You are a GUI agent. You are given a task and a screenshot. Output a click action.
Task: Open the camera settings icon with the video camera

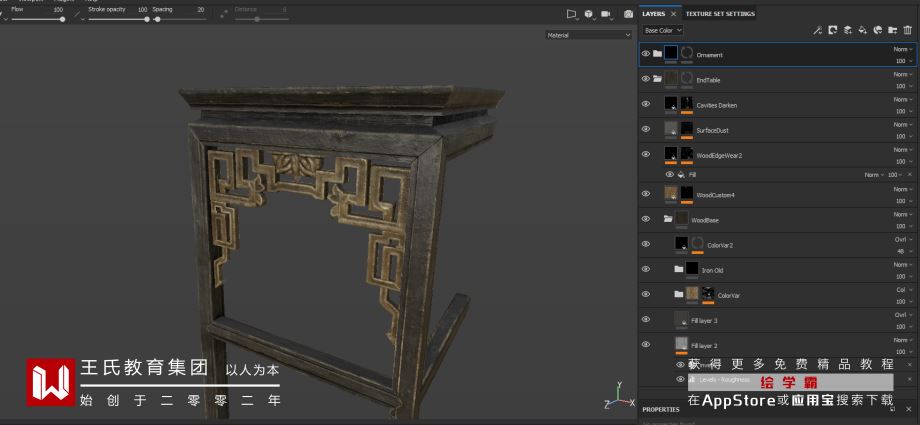coord(606,14)
